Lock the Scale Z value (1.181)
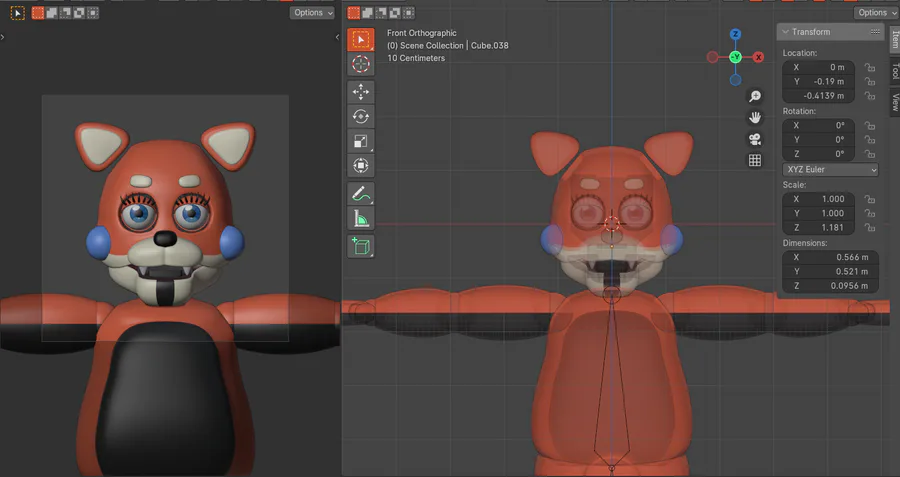The height and width of the screenshot is (477, 900). [x=870, y=228]
